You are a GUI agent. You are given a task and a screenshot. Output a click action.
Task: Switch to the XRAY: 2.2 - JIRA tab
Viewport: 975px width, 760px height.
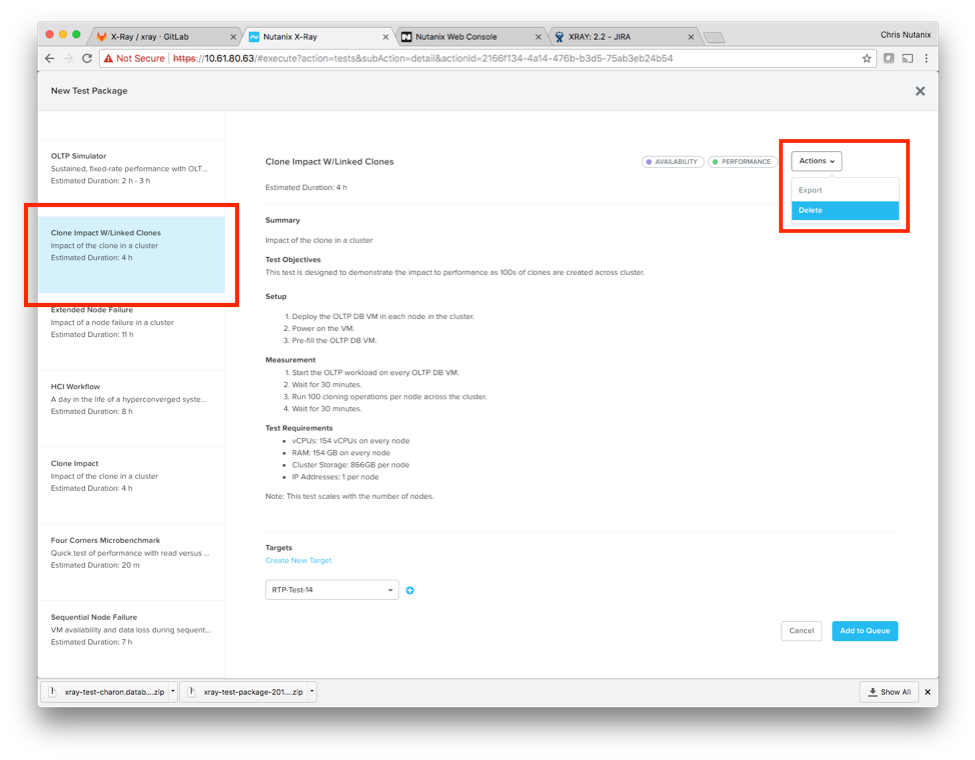(624, 37)
